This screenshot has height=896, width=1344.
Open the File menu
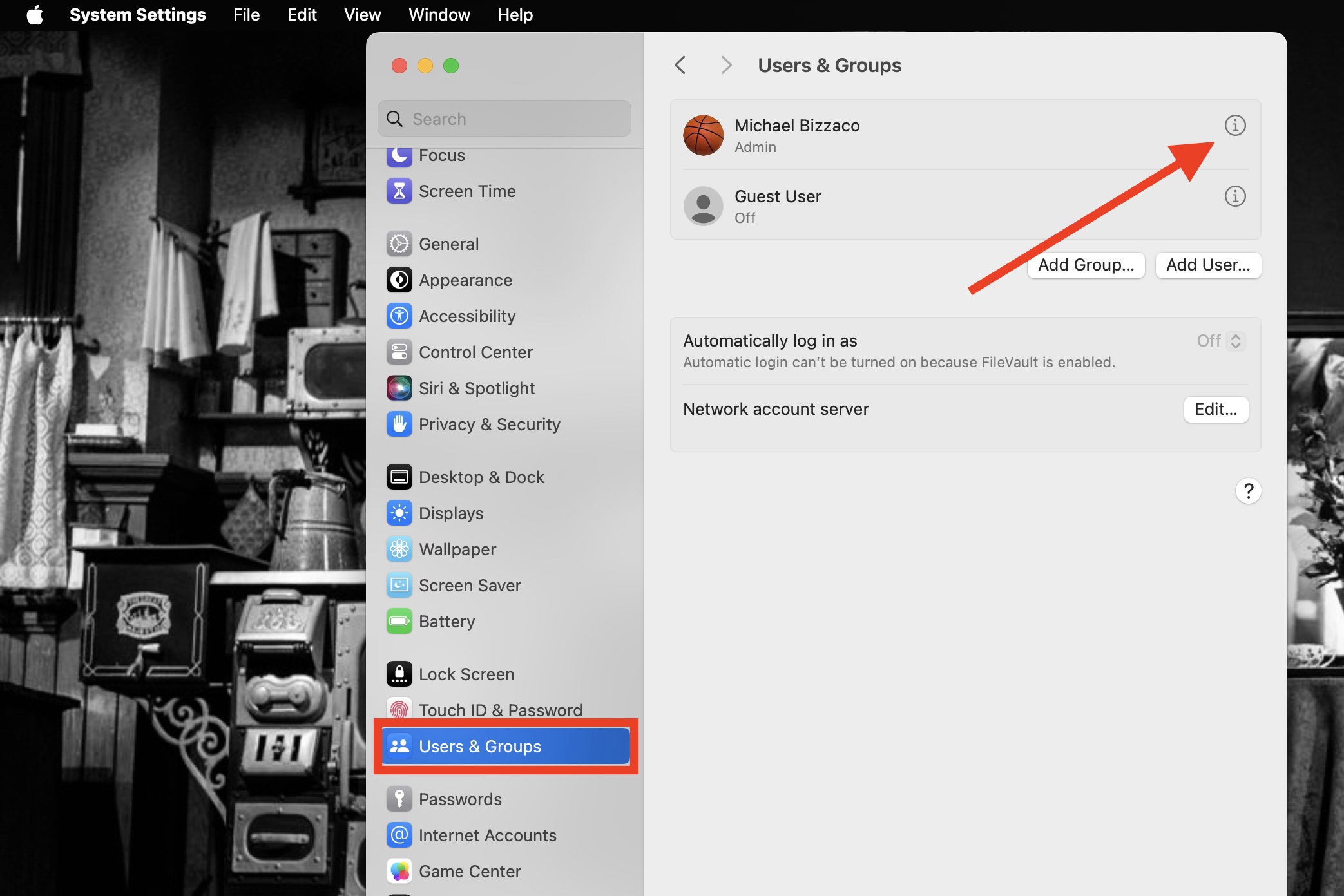(246, 14)
